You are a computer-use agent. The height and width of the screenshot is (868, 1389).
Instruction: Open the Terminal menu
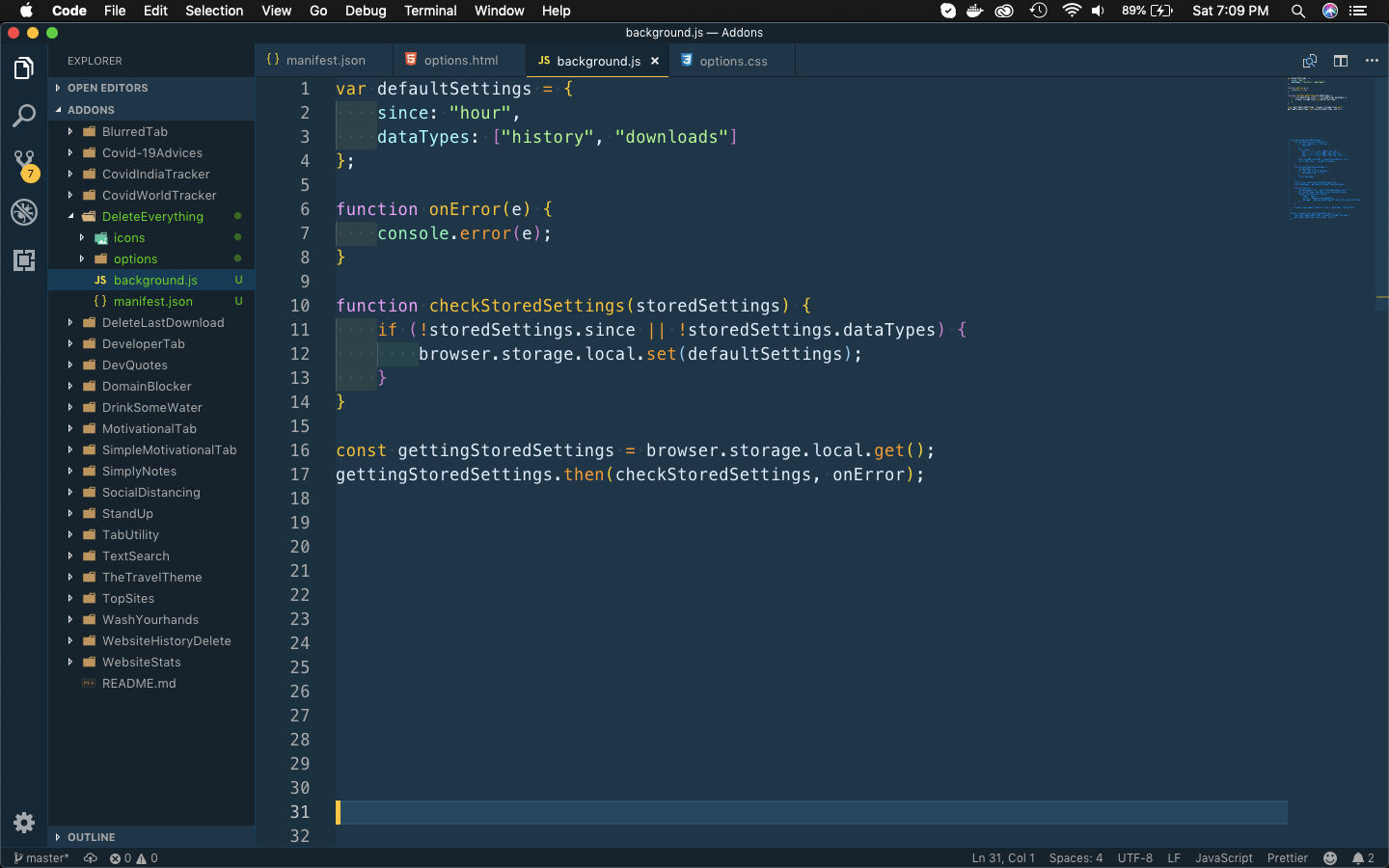pyautogui.click(x=430, y=11)
